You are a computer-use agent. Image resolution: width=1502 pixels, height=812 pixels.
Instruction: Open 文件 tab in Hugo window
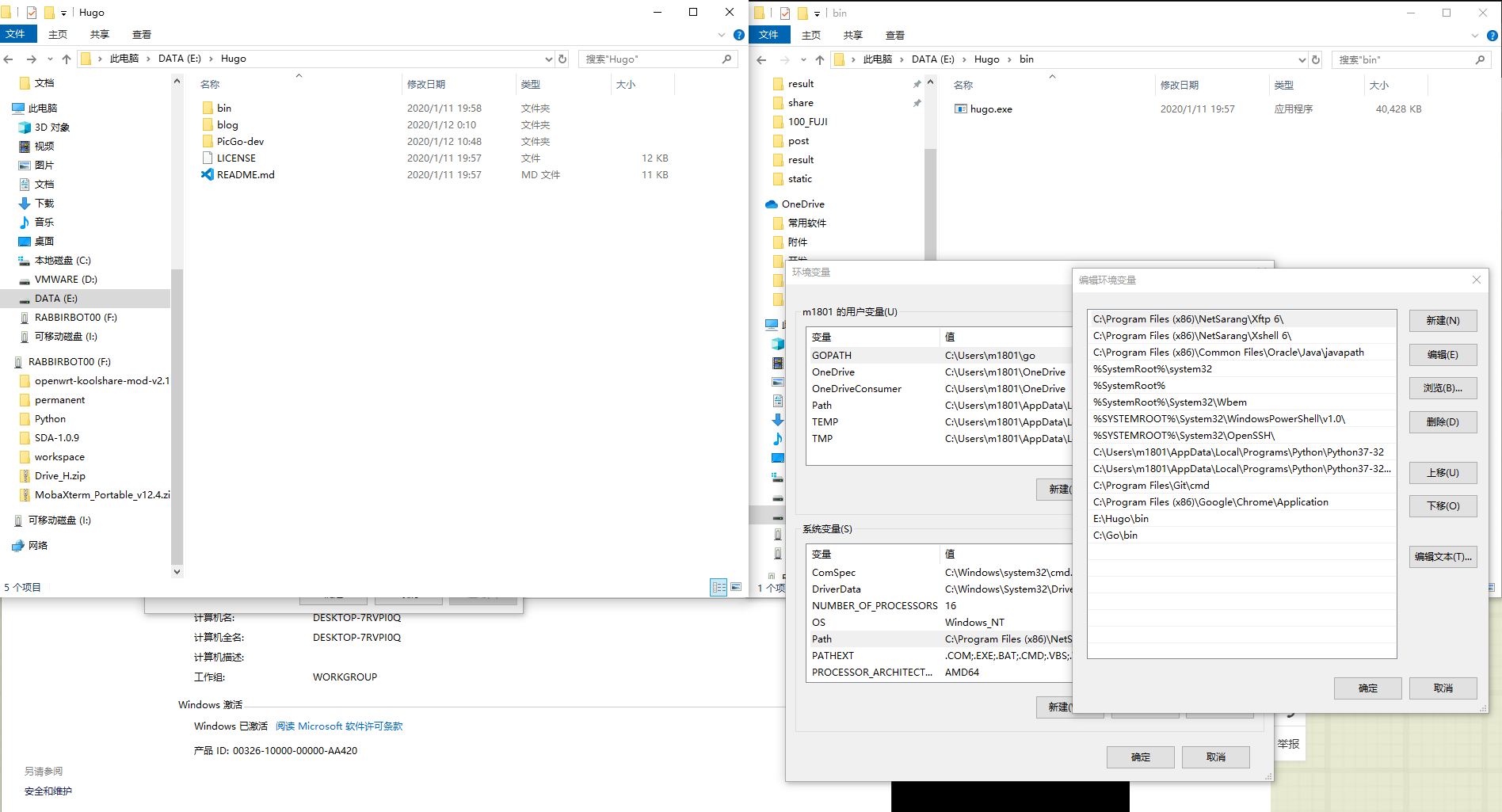tap(16, 34)
